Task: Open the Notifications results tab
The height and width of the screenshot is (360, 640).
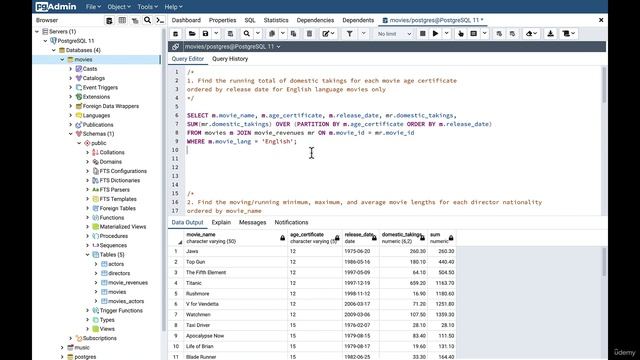Action: pyautogui.click(x=291, y=222)
